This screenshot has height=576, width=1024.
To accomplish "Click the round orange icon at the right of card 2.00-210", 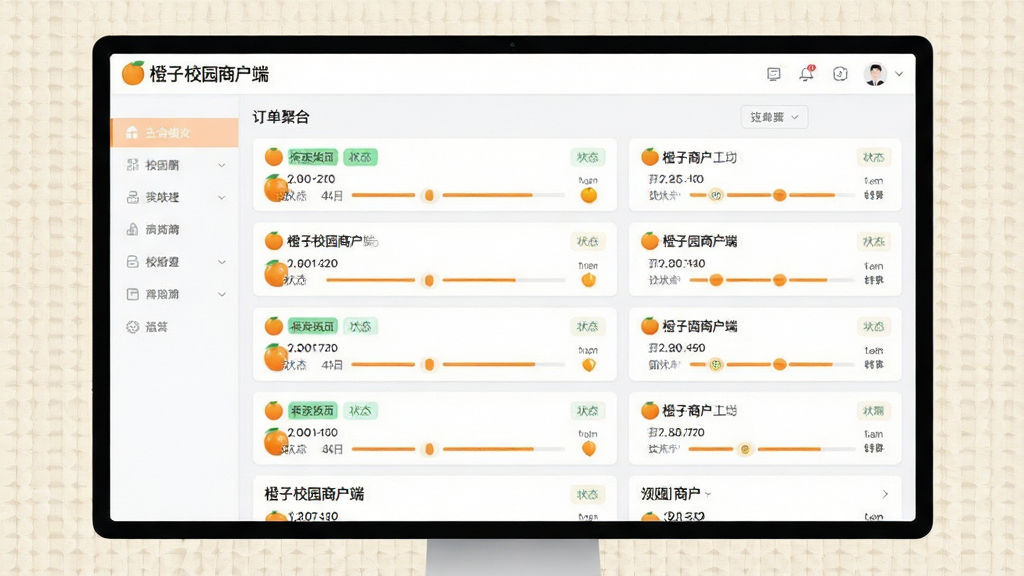I will 589,195.
